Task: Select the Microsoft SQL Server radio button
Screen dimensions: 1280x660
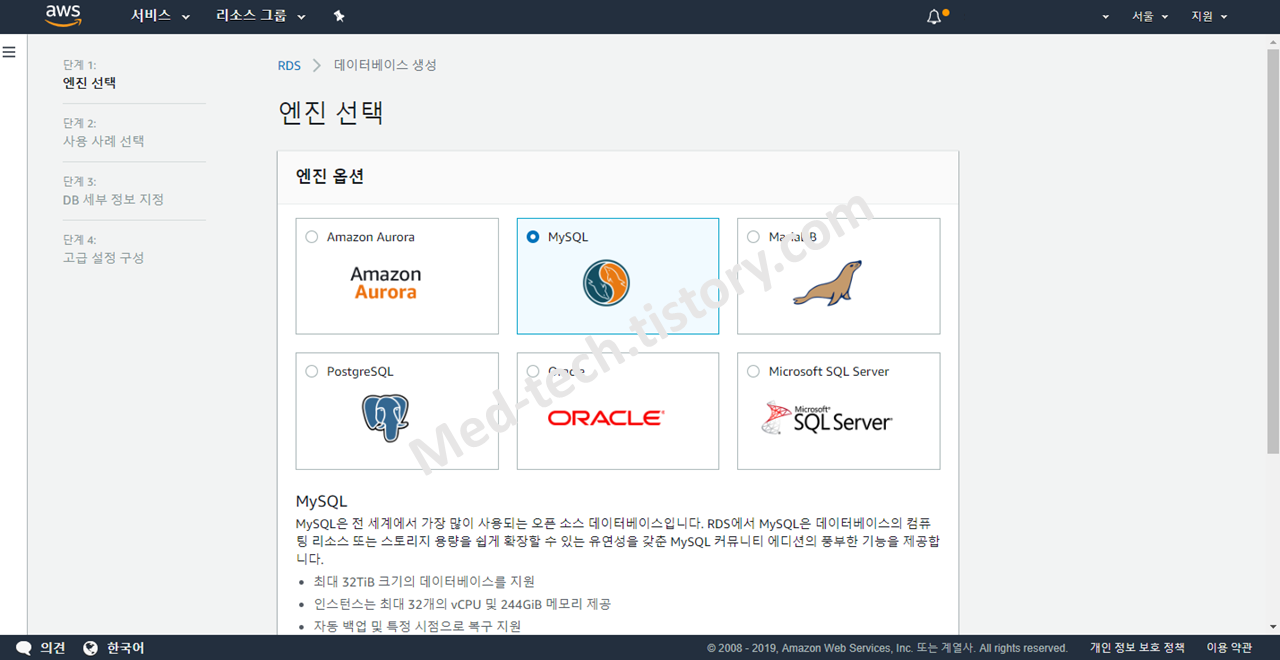Action: point(754,371)
